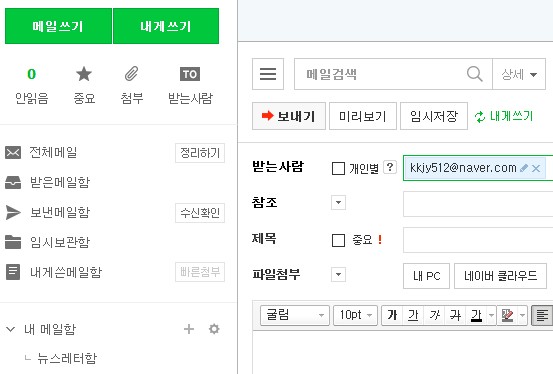Click the green 메일쓰기 button

(x=58, y=26)
